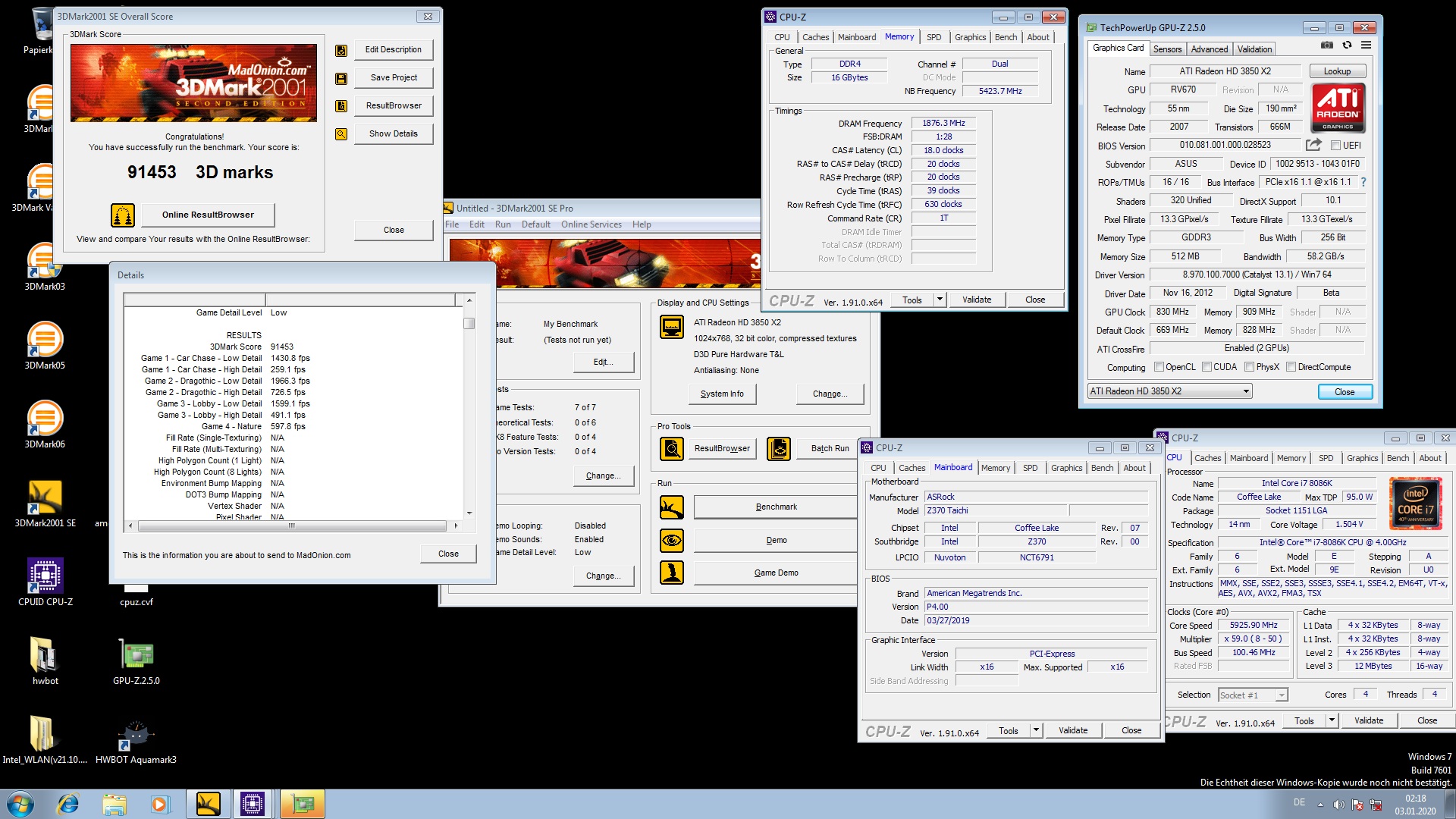Click the GPU-Z screenshot camera icon
The height and width of the screenshot is (819, 1456).
(x=1326, y=45)
